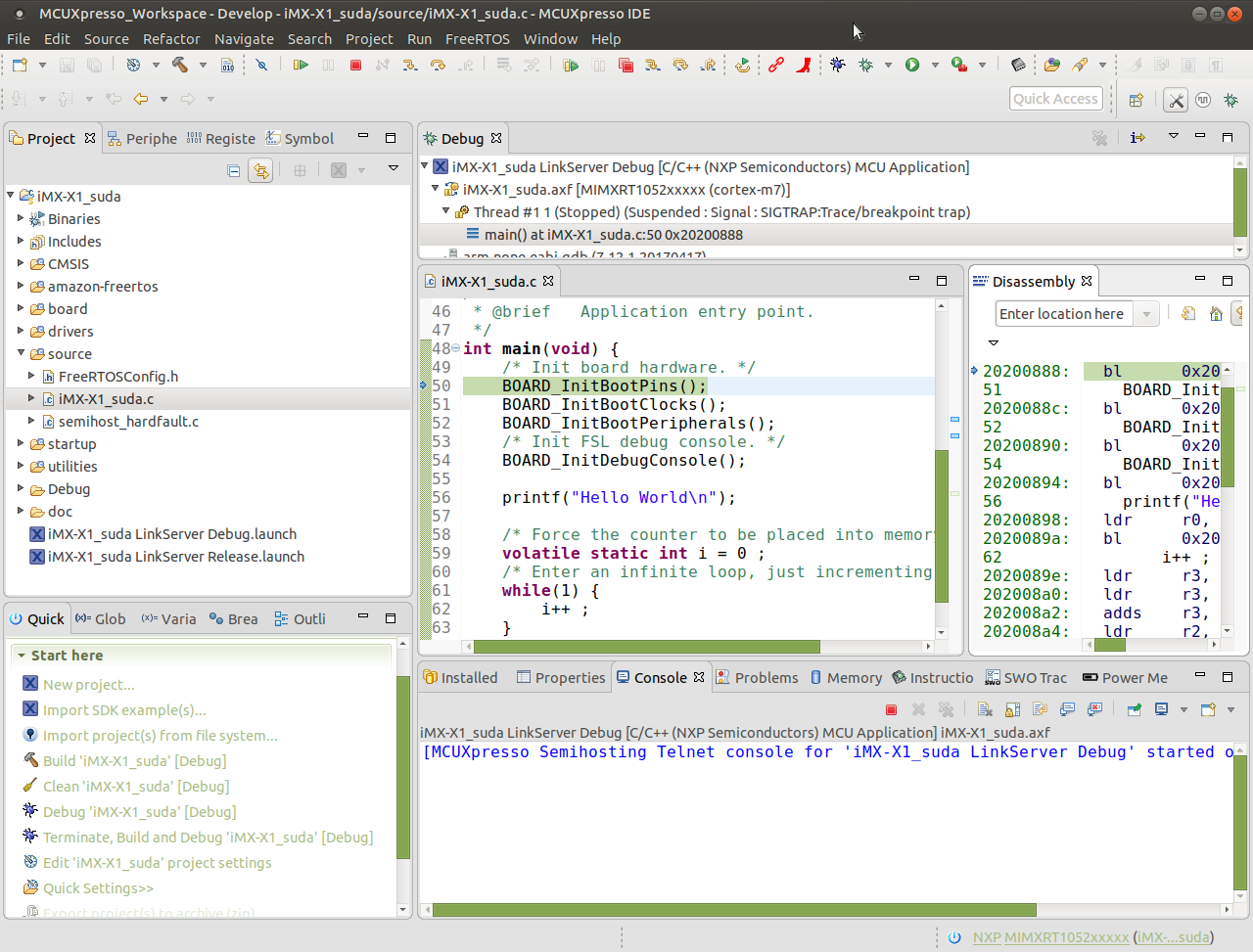1253x952 pixels.
Task: Switch to the Debug perspective bug icon
Action: tap(1231, 100)
